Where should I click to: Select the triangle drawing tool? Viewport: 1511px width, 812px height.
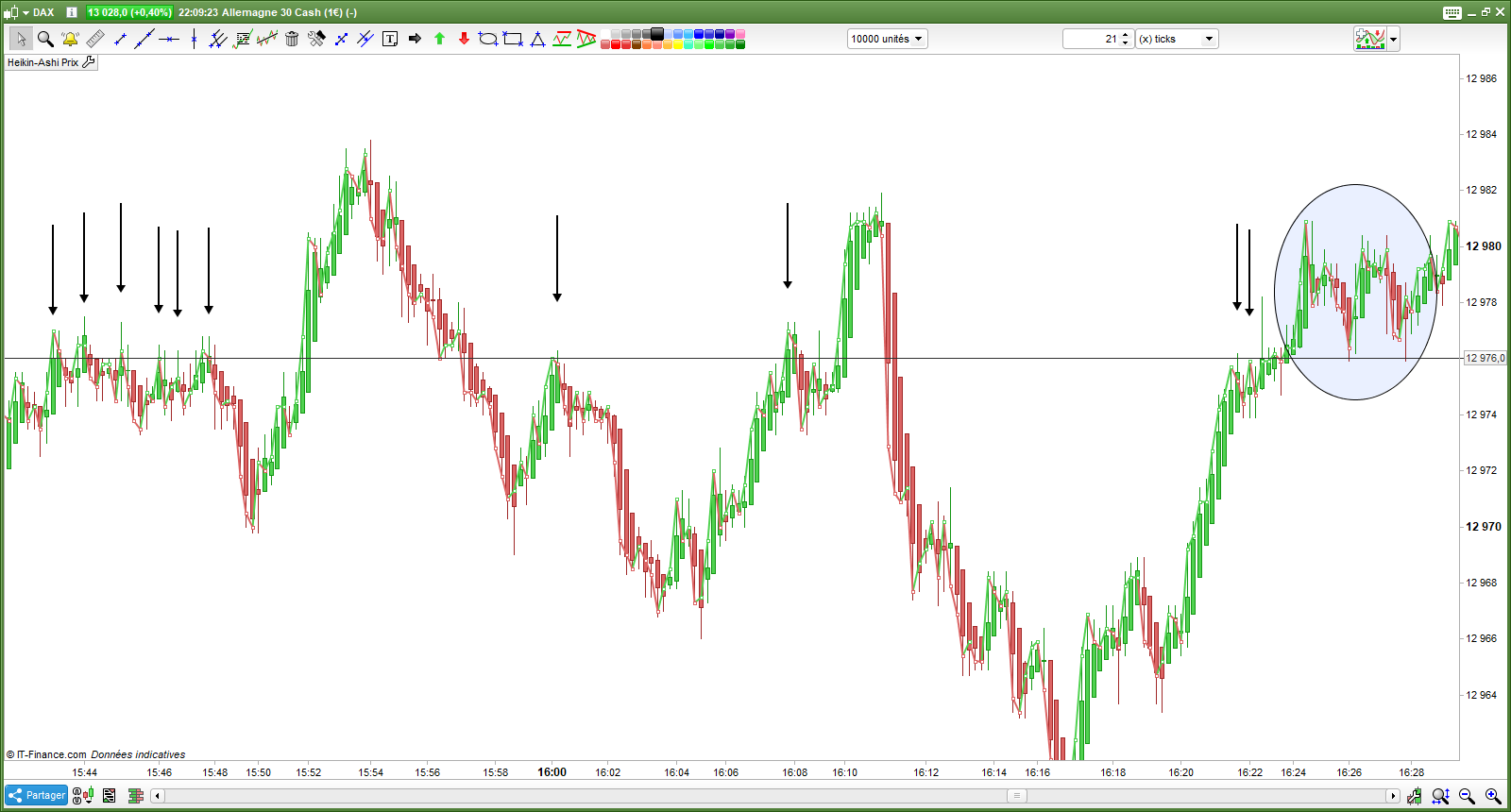click(x=537, y=39)
